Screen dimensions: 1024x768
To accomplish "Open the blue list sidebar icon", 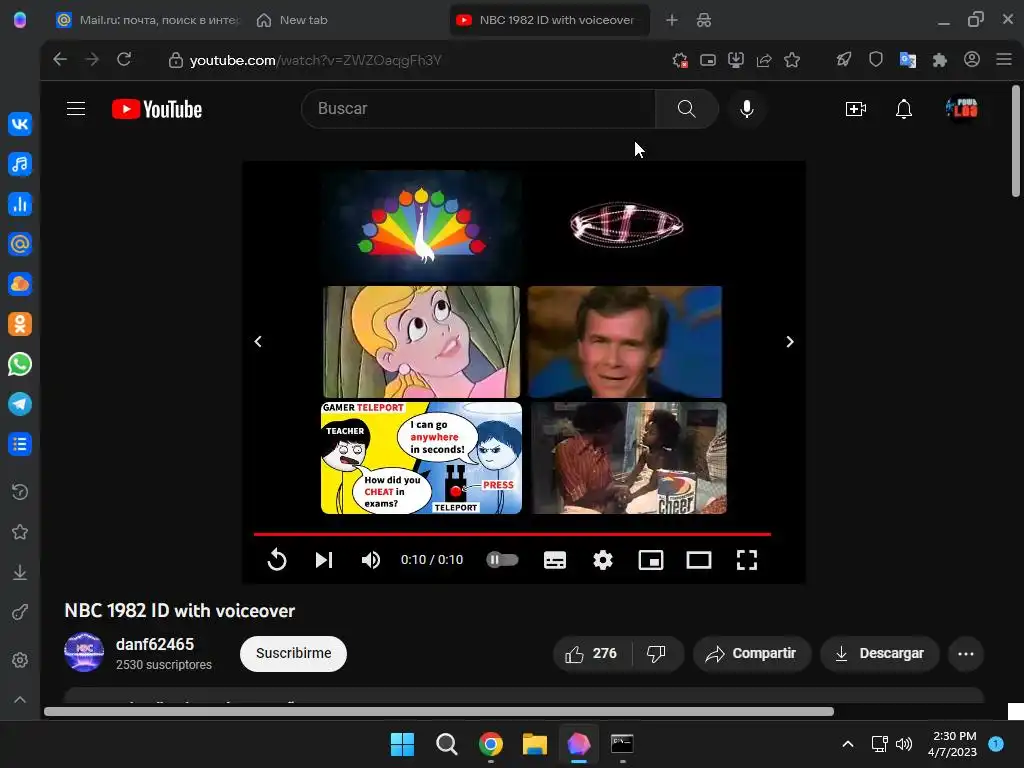I will coord(20,444).
